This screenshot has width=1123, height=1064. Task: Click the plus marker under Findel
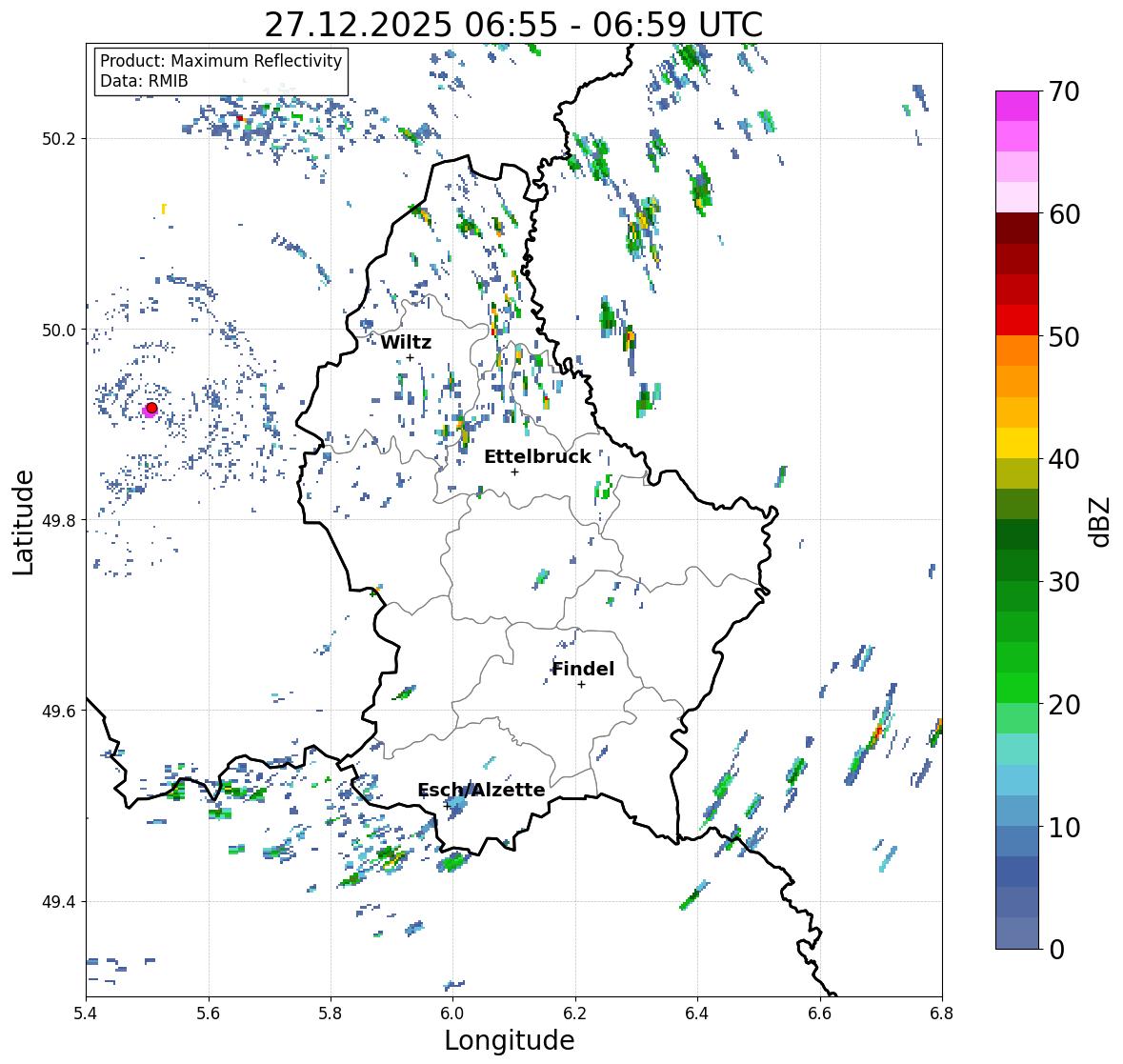[x=582, y=685]
